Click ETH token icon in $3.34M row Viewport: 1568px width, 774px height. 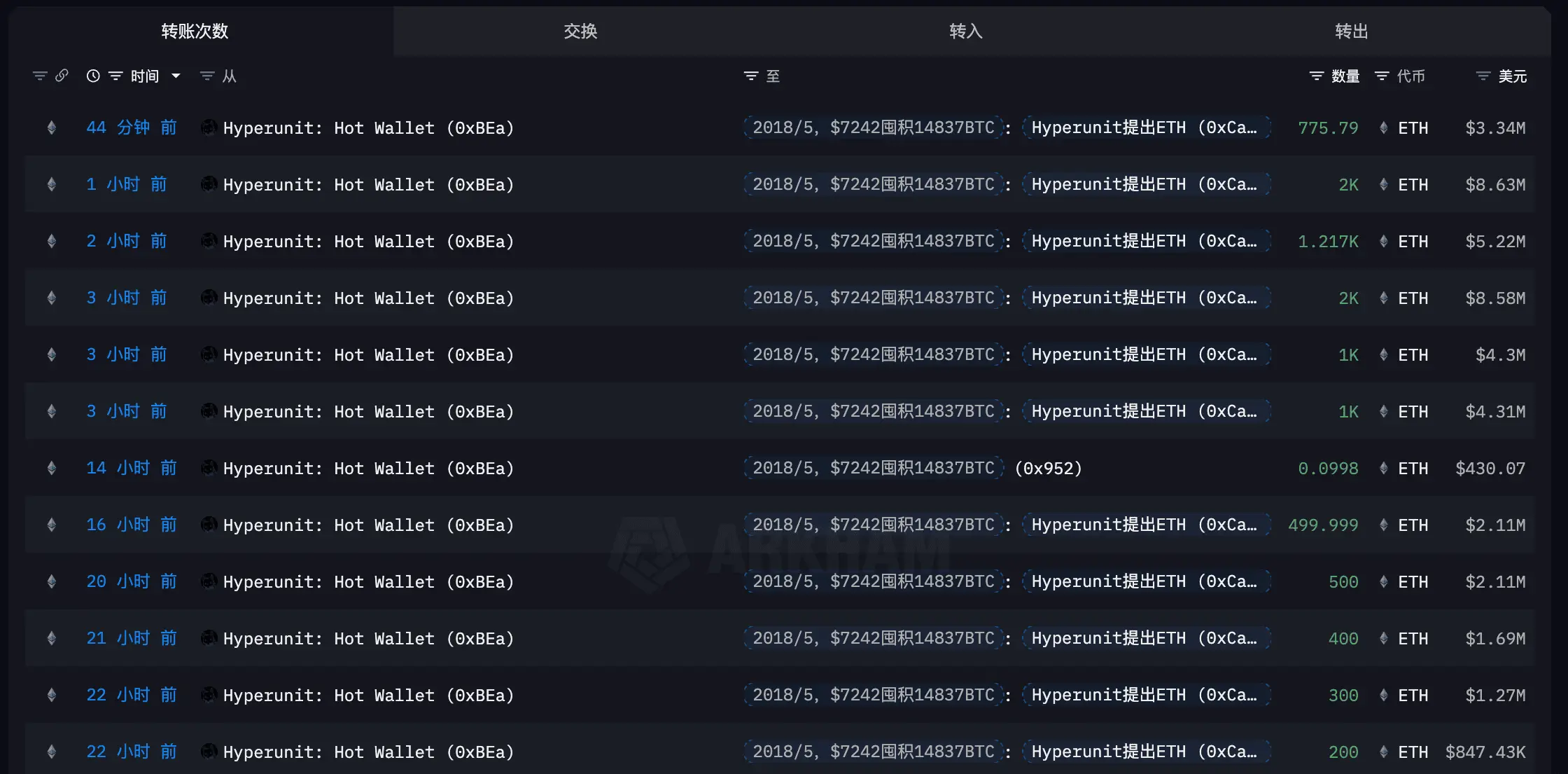click(x=1384, y=127)
